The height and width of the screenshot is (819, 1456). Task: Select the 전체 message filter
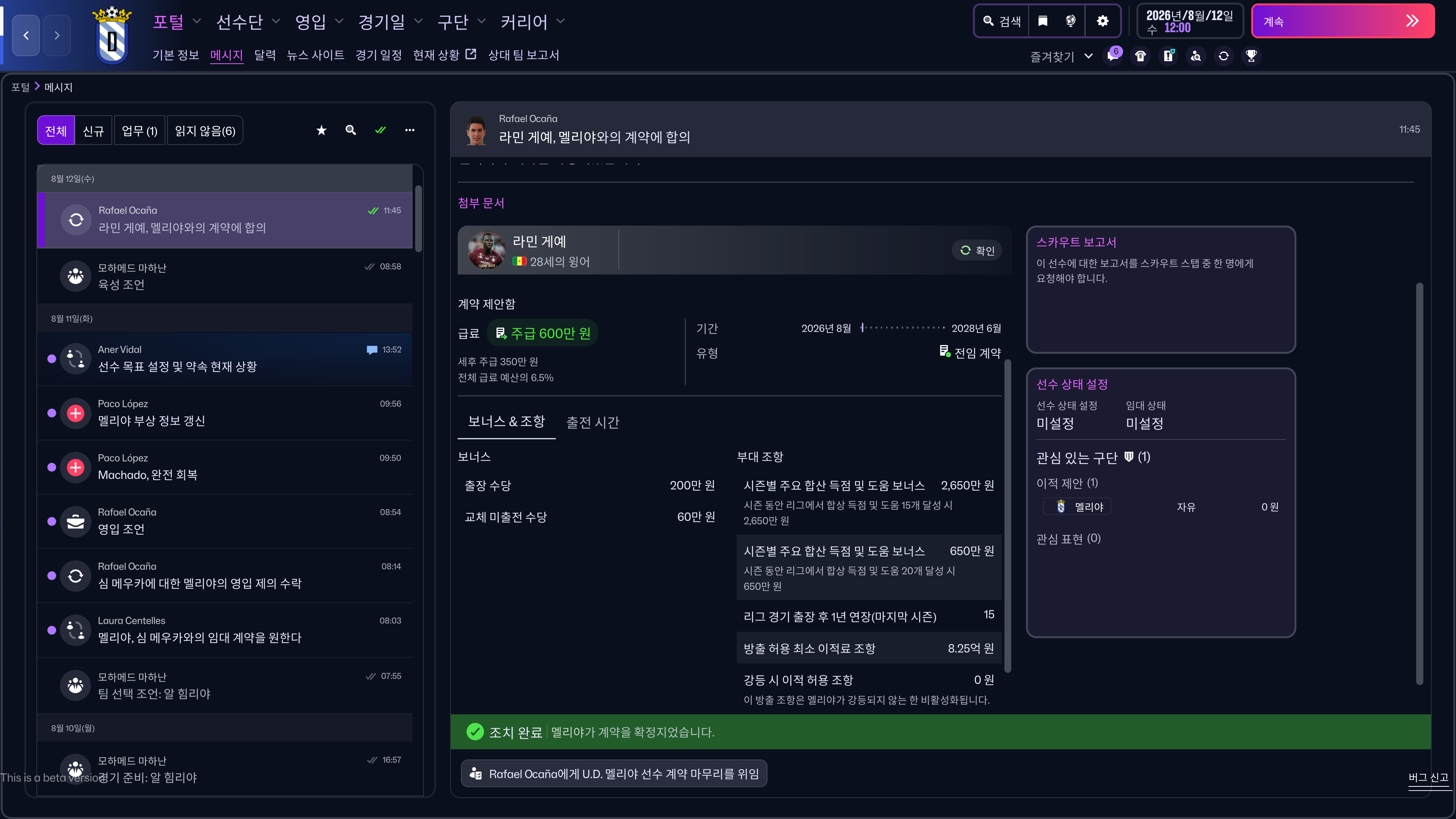(x=56, y=131)
